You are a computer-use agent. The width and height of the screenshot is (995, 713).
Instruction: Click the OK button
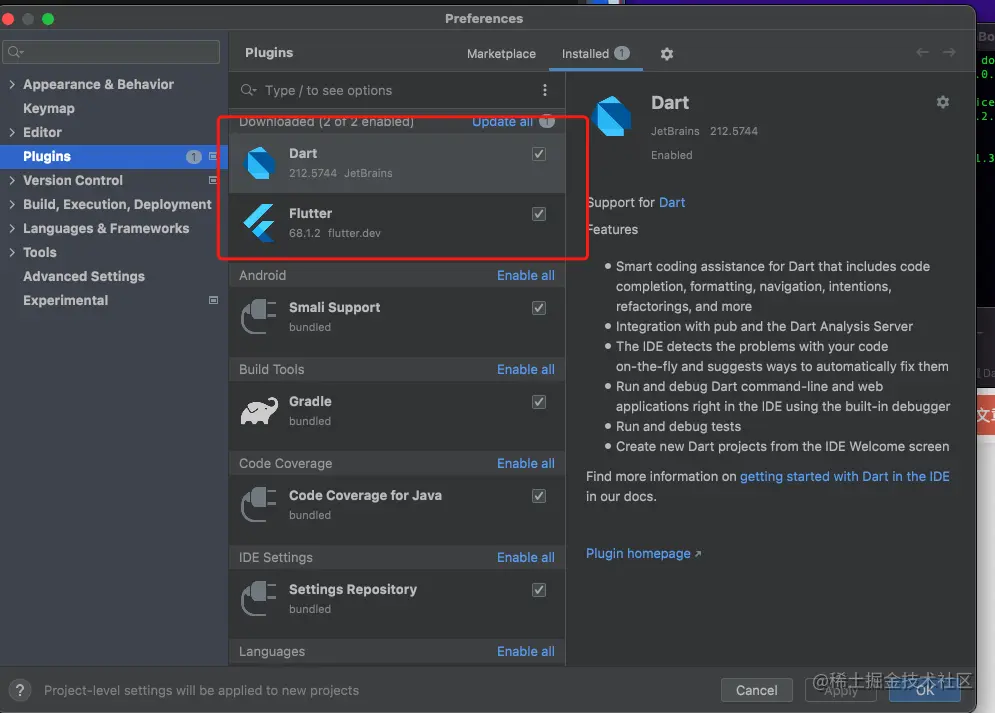click(925, 690)
